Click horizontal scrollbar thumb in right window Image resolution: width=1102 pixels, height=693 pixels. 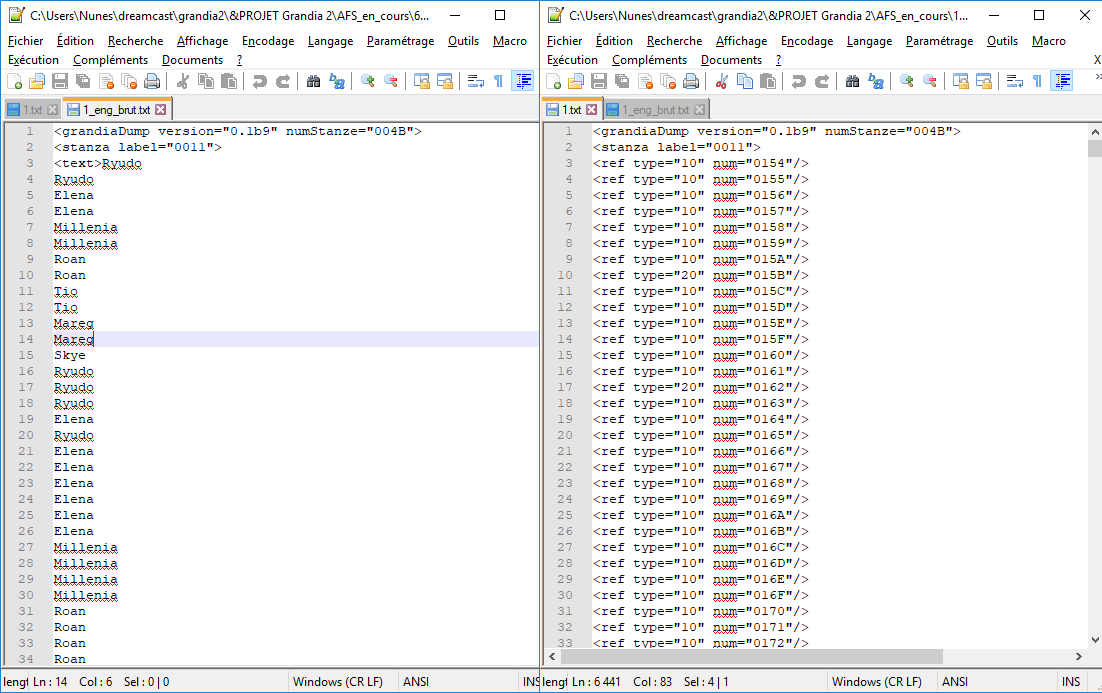pos(751,656)
